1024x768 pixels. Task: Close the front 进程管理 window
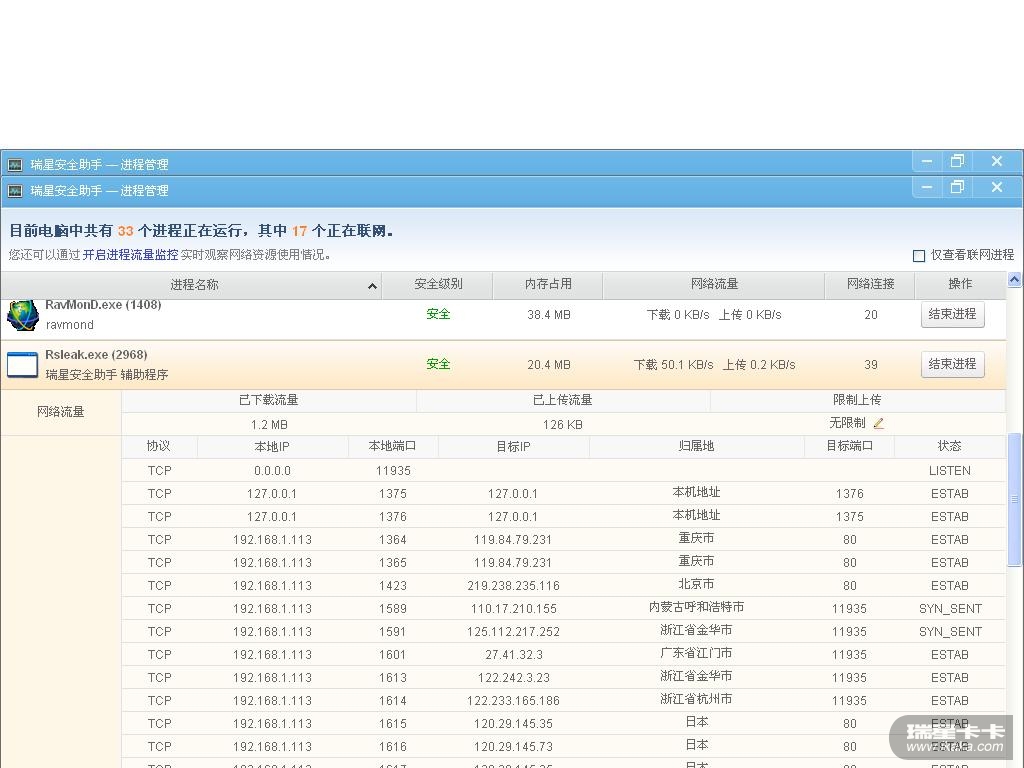pyautogui.click(x=997, y=187)
